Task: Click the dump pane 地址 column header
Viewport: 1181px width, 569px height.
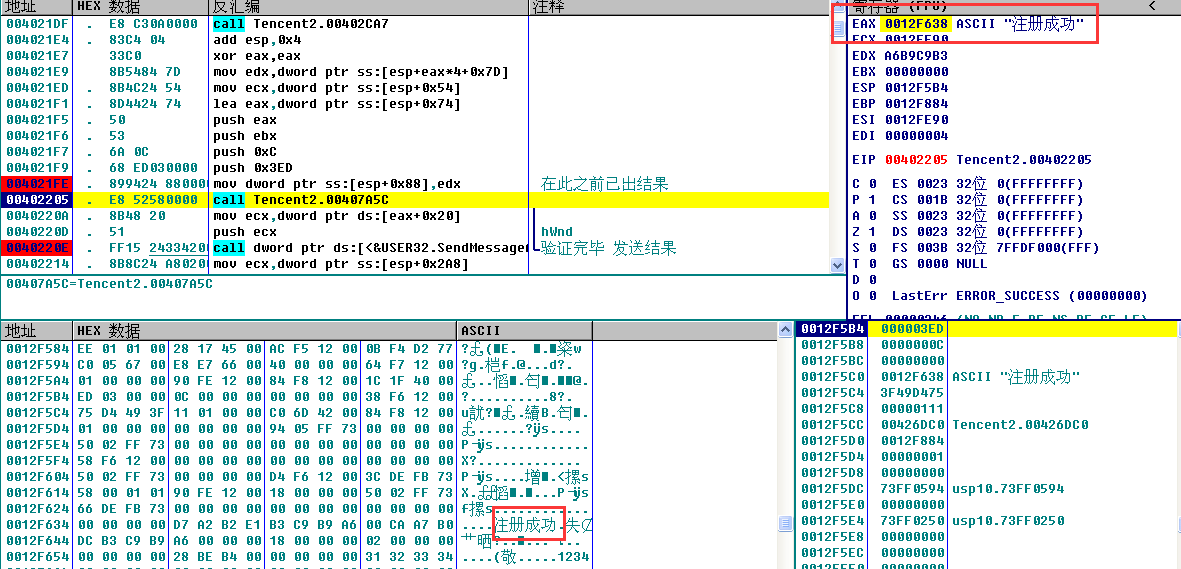Action: pyautogui.click(x=37, y=331)
